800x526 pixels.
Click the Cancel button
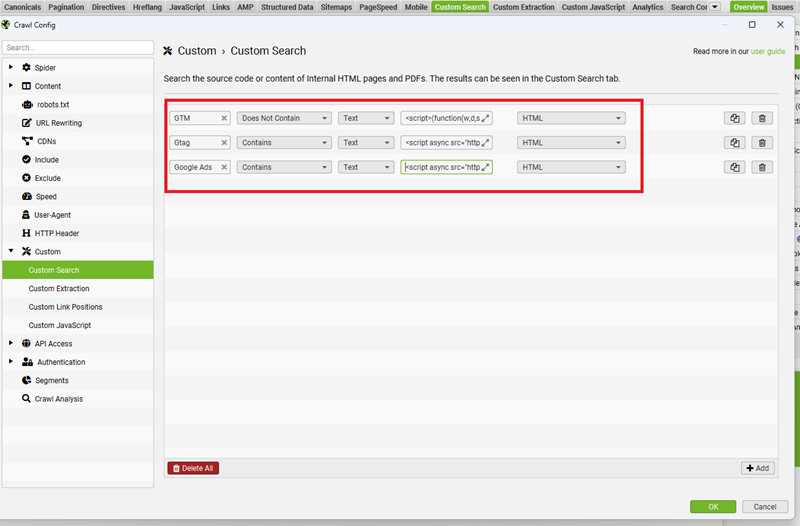pos(765,506)
